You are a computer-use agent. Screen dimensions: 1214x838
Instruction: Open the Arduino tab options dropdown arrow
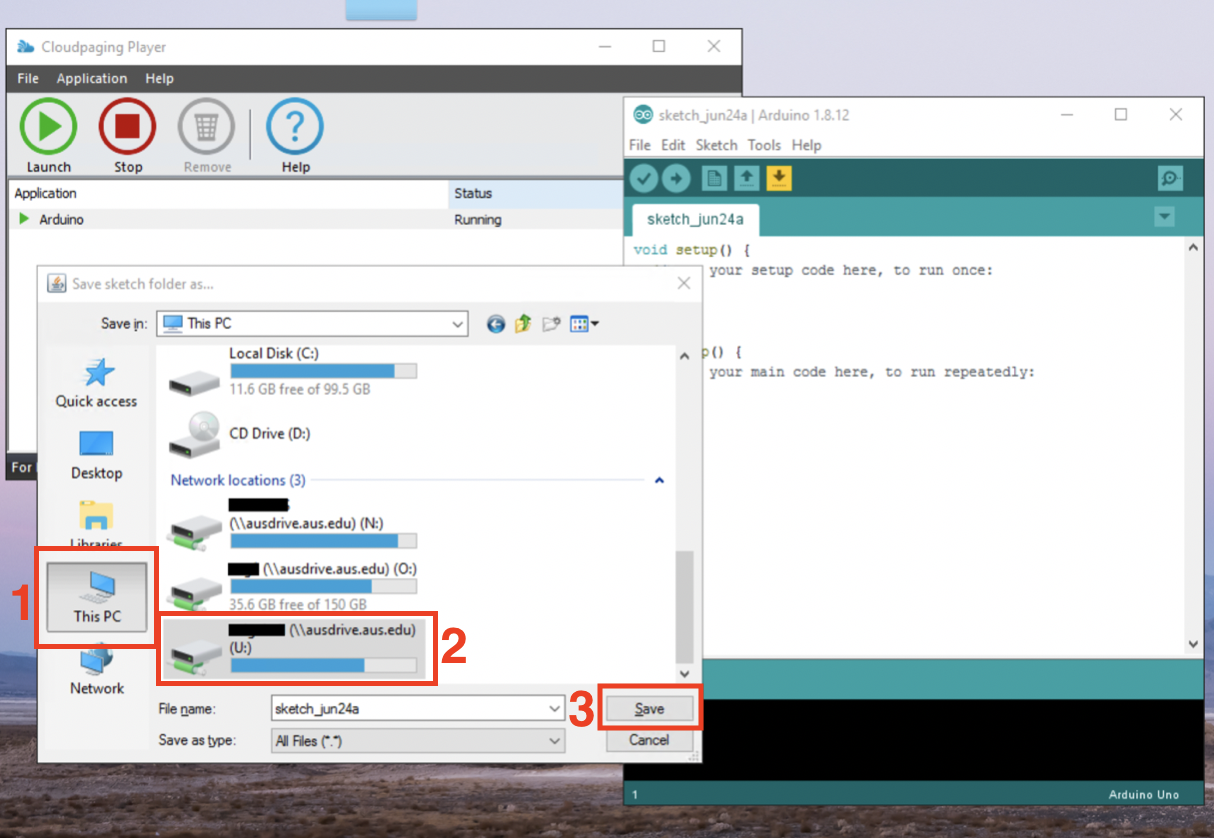[x=1163, y=216]
